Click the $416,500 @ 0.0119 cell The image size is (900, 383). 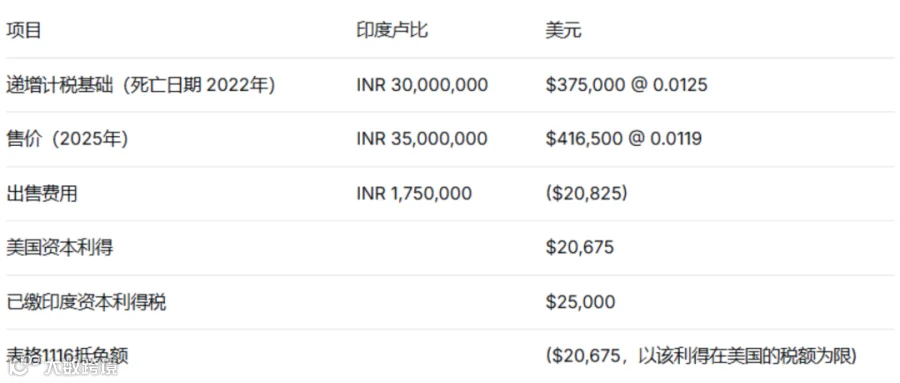(623, 139)
